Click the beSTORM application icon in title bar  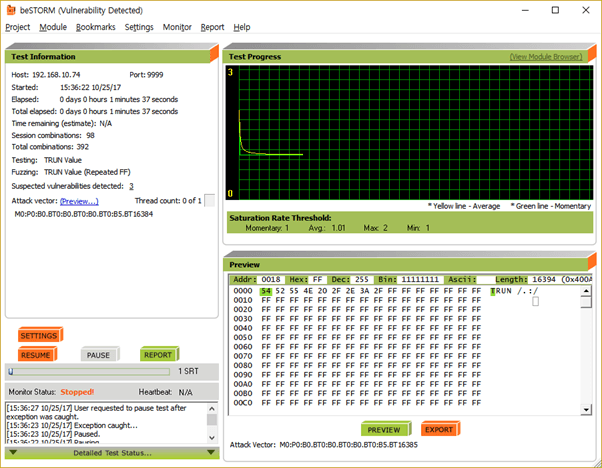pyautogui.click(x=9, y=8)
